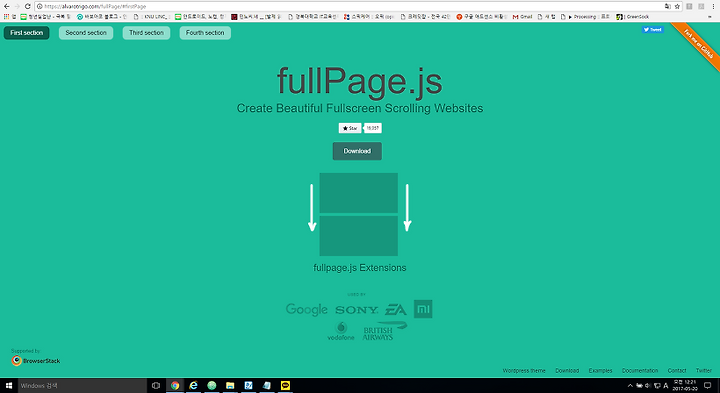
Task: Reload the page with the refresh icon
Action: 28,6
